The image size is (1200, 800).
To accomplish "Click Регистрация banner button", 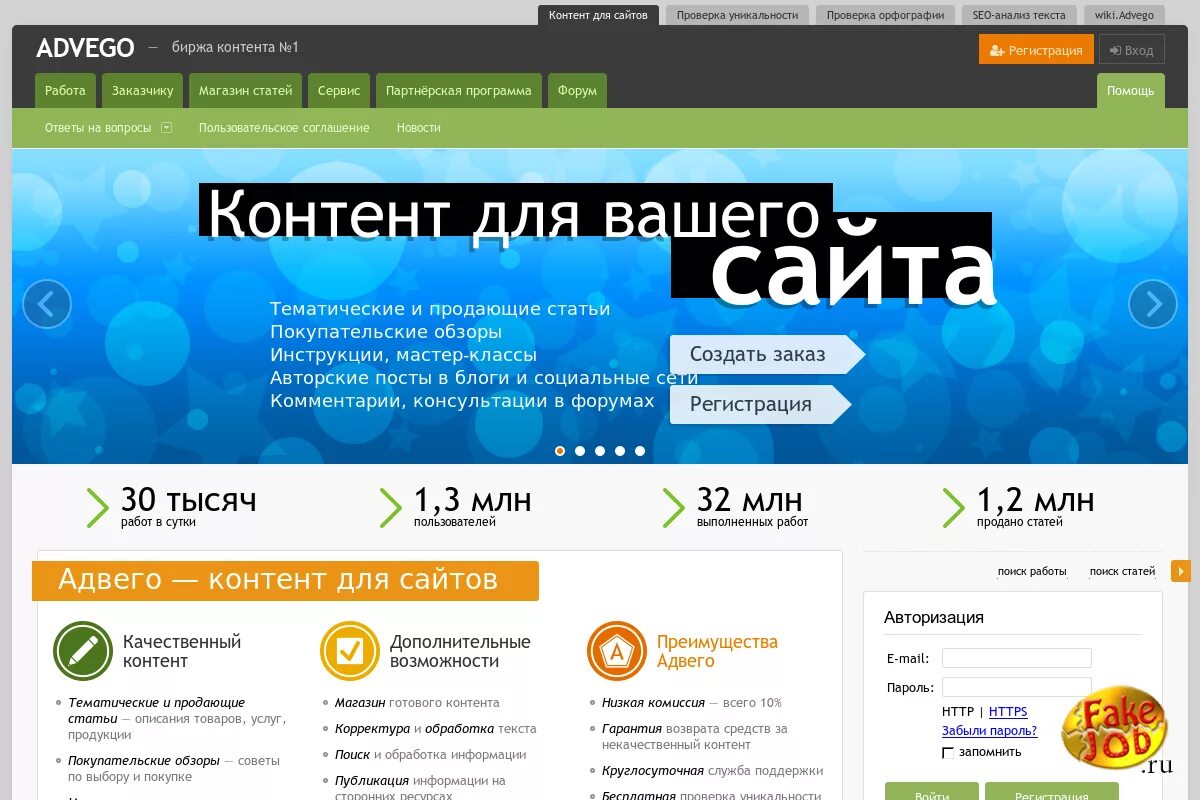I will pos(759,404).
